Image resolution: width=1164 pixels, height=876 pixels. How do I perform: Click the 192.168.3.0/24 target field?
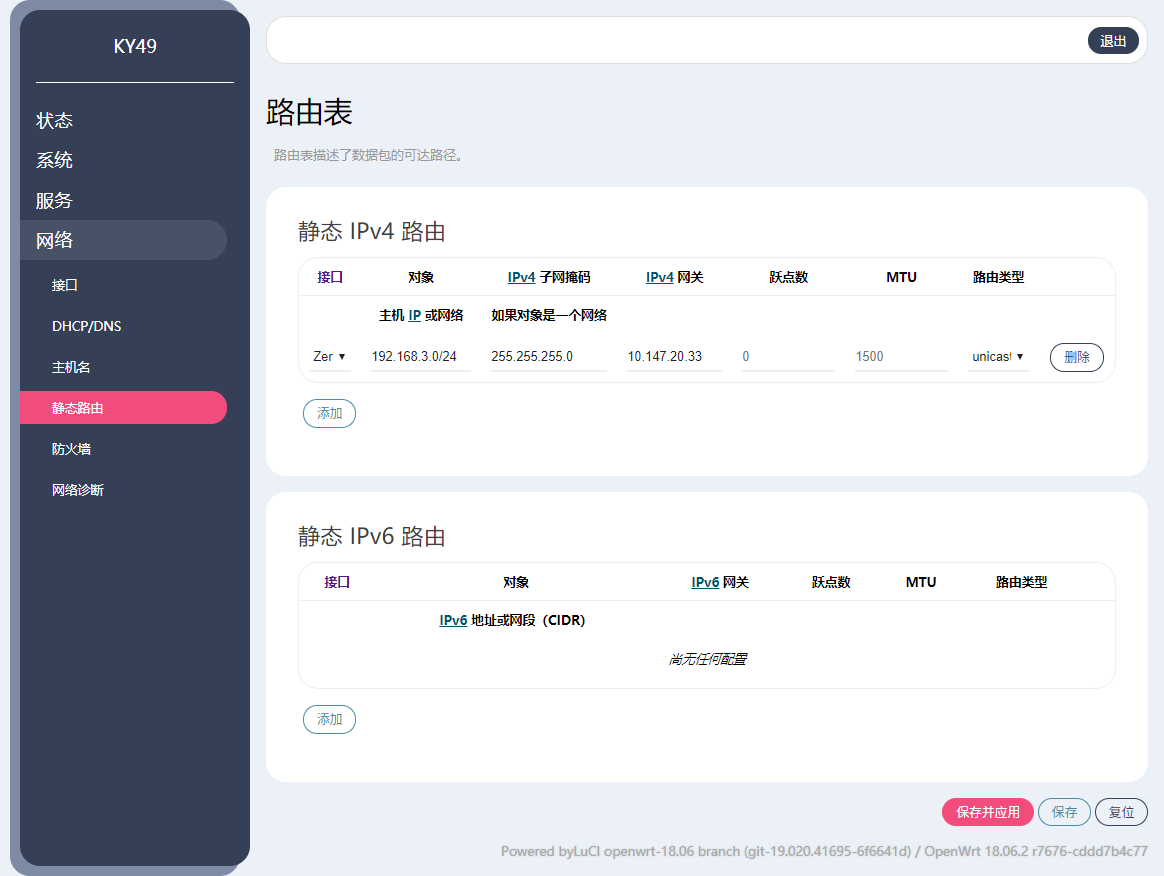420,357
